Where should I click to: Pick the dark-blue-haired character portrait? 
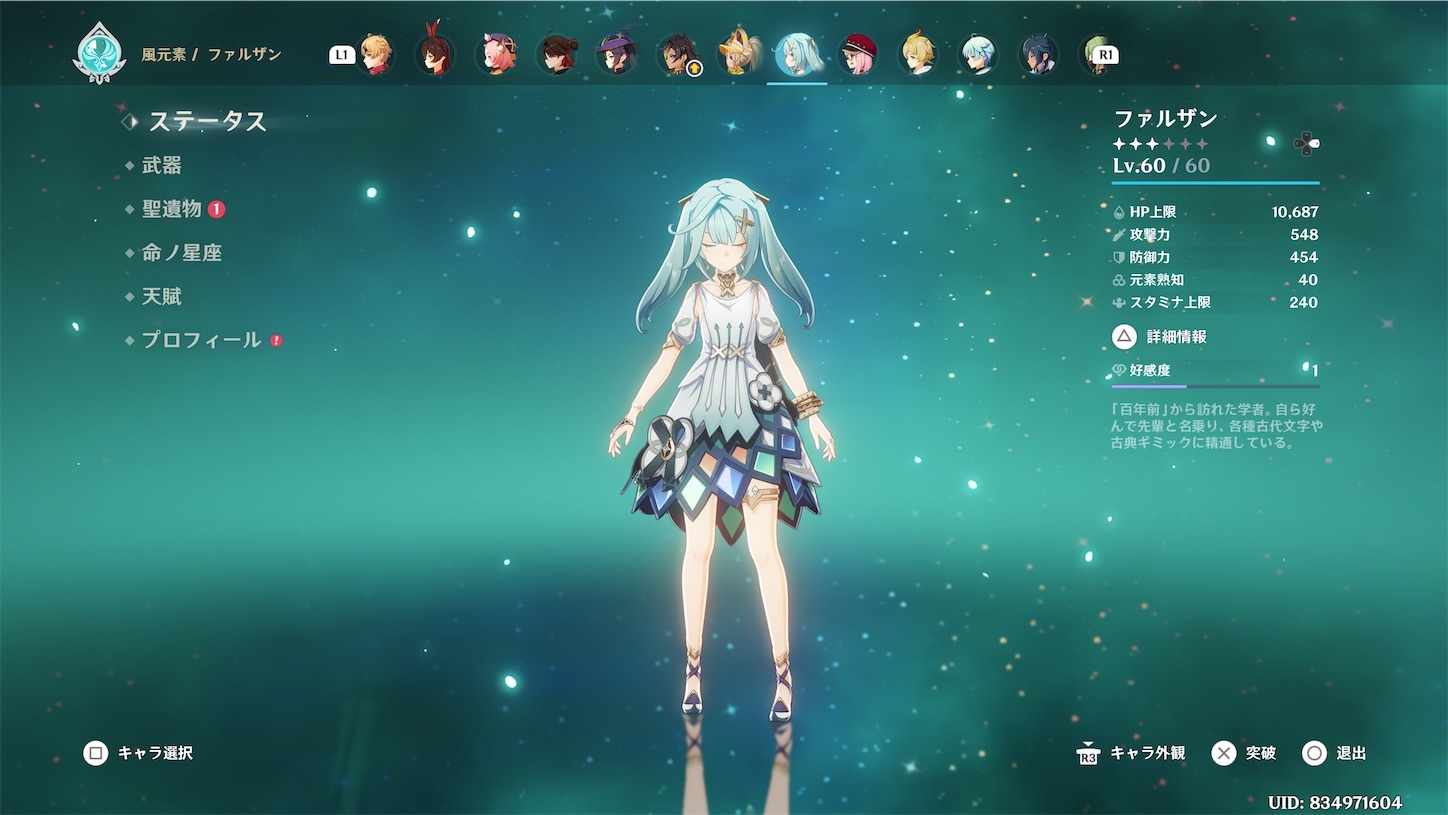point(1038,54)
